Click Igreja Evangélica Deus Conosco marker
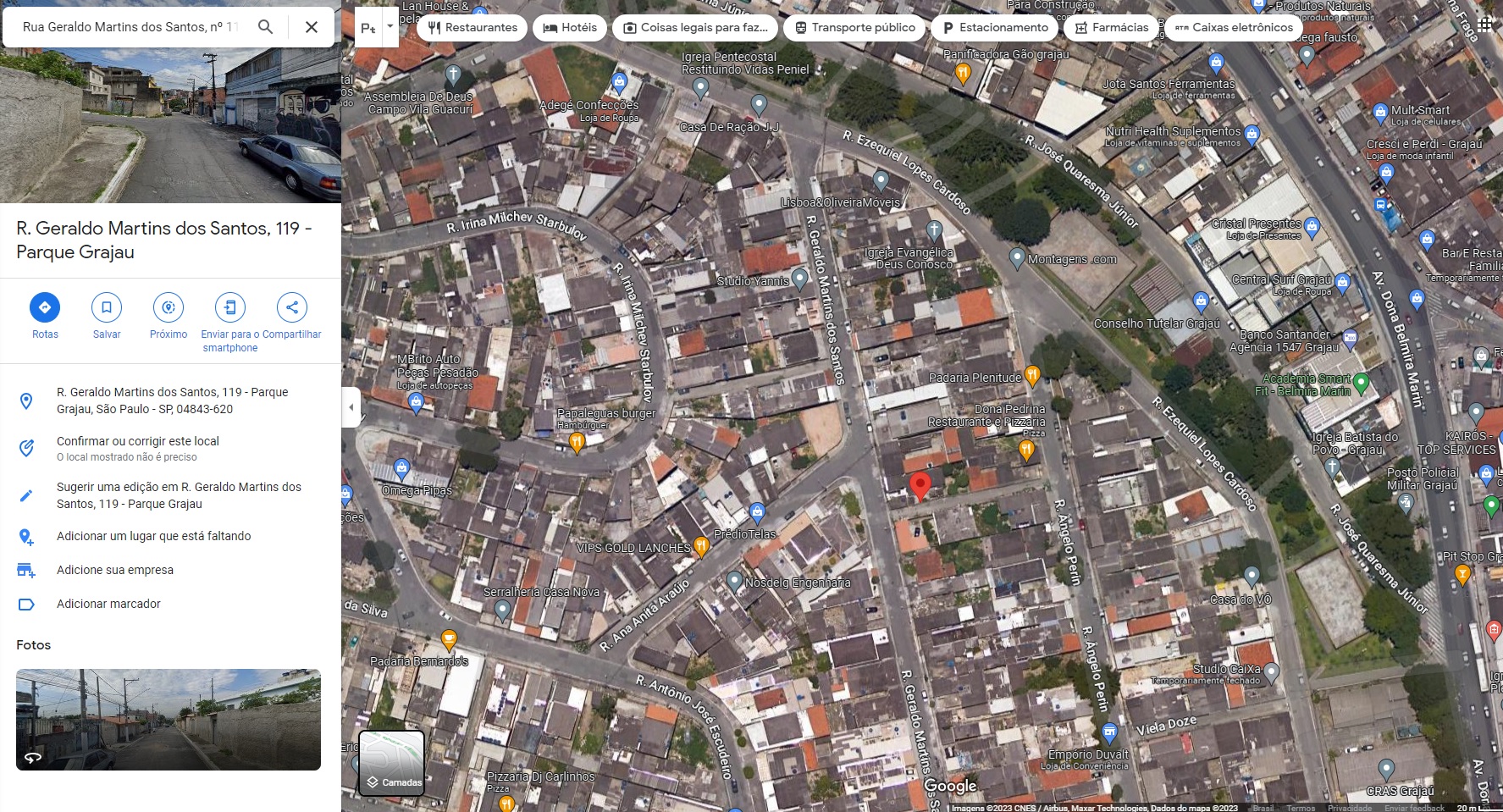1503x812 pixels. pos(934,230)
